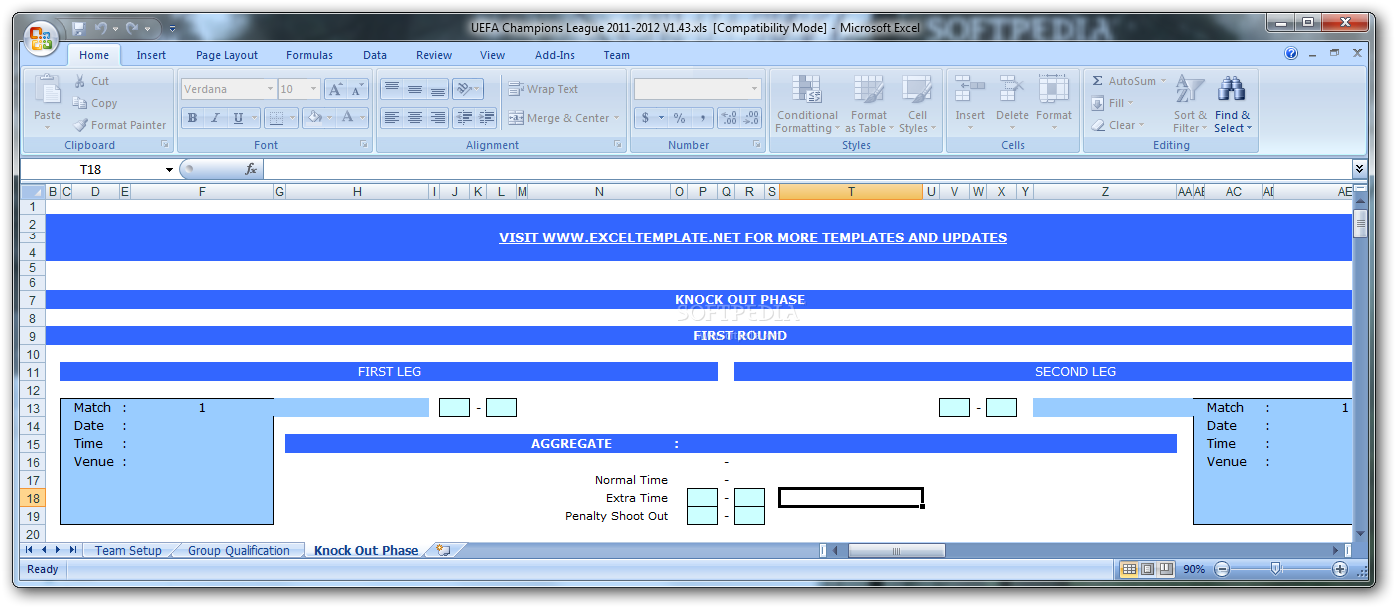Increase Decimal places
The image size is (1396, 608).
(729, 118)
